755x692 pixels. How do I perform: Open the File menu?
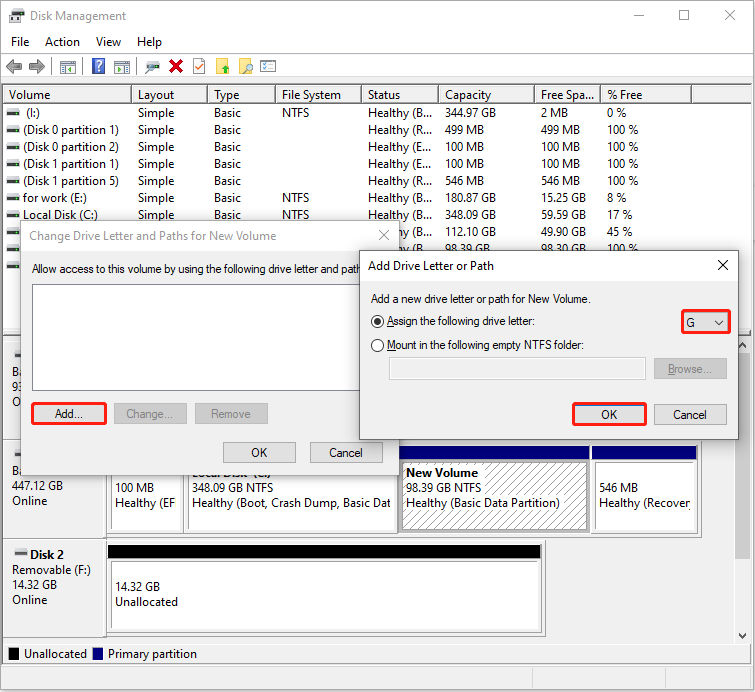[20, 42]
